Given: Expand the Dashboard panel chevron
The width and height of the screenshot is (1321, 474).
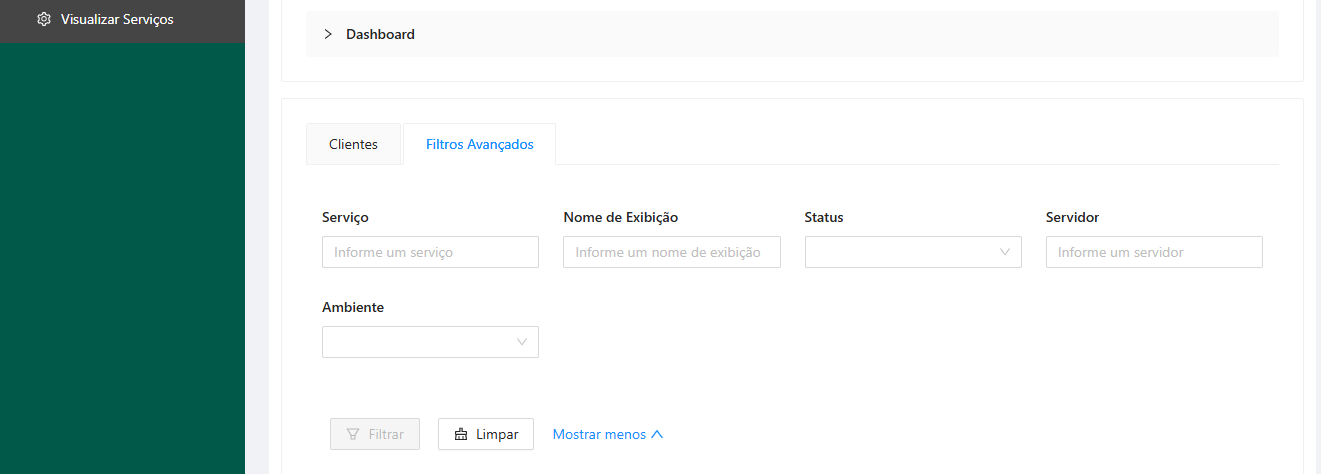Looking at the screenshot, I should point(328,34).
